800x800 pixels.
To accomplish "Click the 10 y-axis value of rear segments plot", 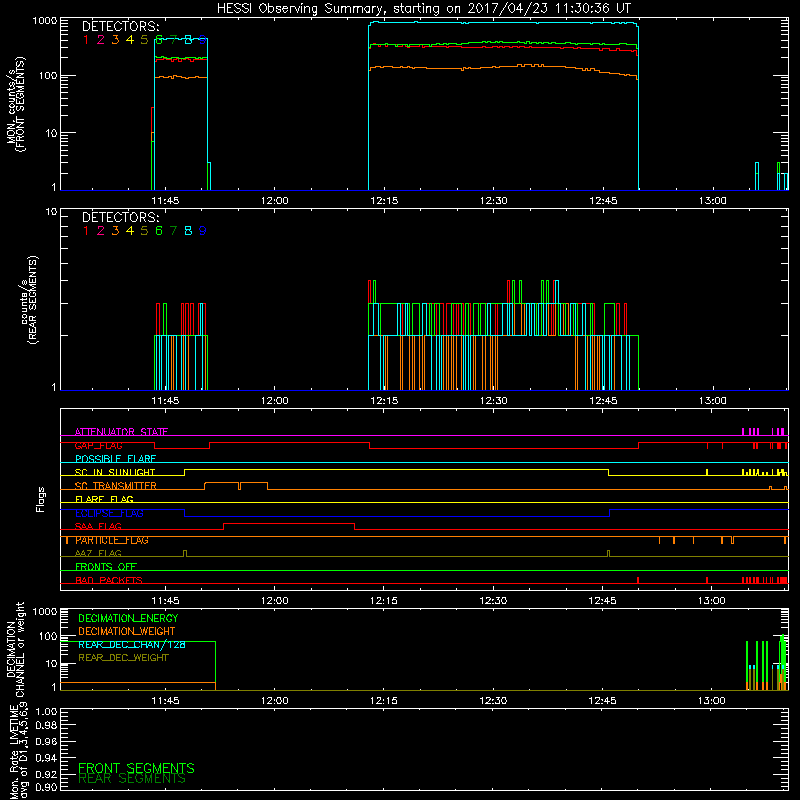I will pyautogui.click(x=52, y=212).
